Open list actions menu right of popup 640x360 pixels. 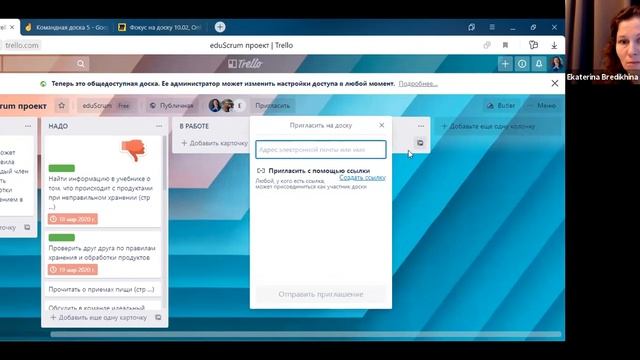[x=421, y=126]
